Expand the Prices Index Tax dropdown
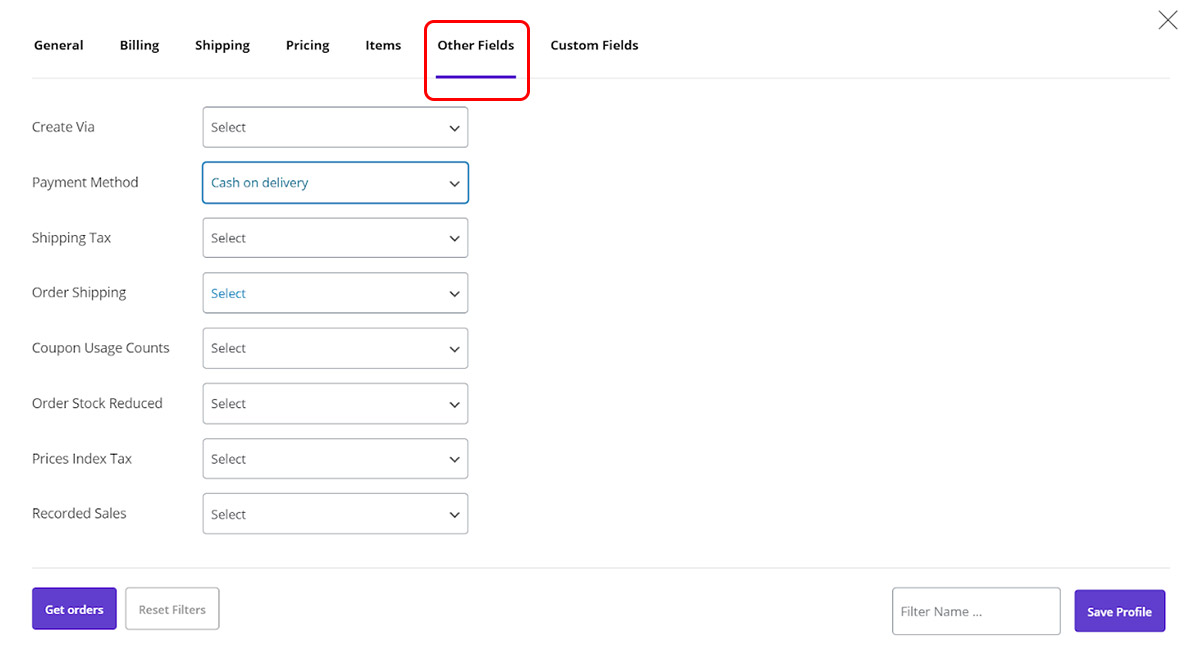This screenshot has height=645, width=1200. [335, 459]
